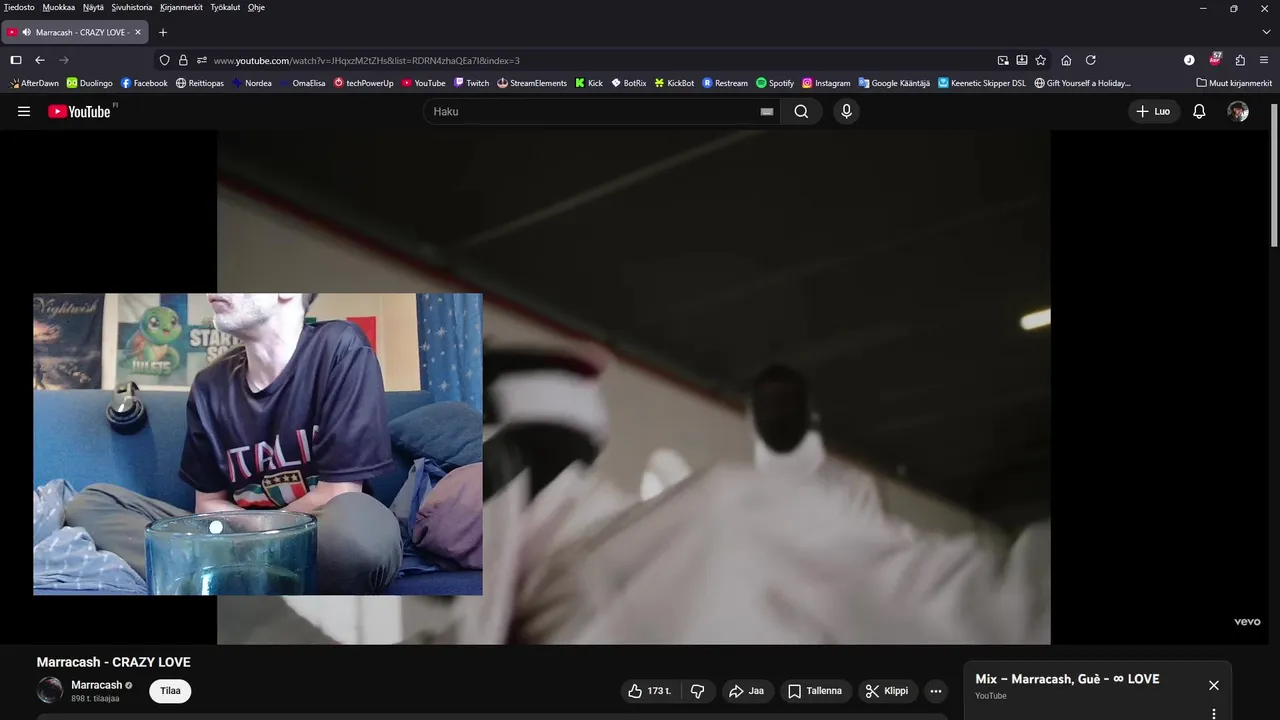Open the extensions puzzle icon
The image size is (1280, 720).
coord(1240,60)
